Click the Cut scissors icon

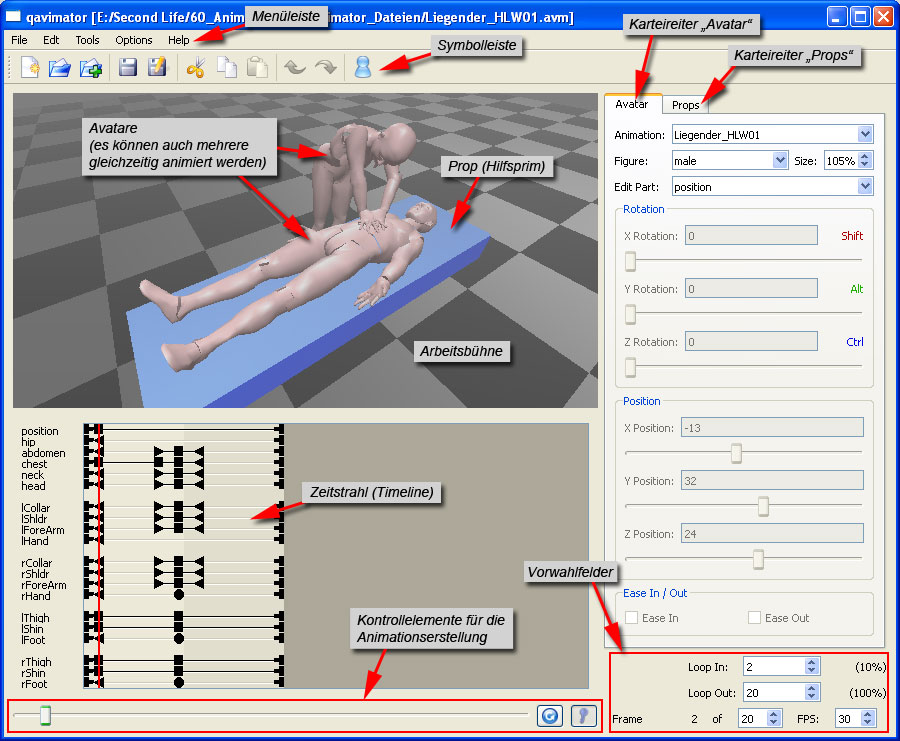tap(196, 67)
